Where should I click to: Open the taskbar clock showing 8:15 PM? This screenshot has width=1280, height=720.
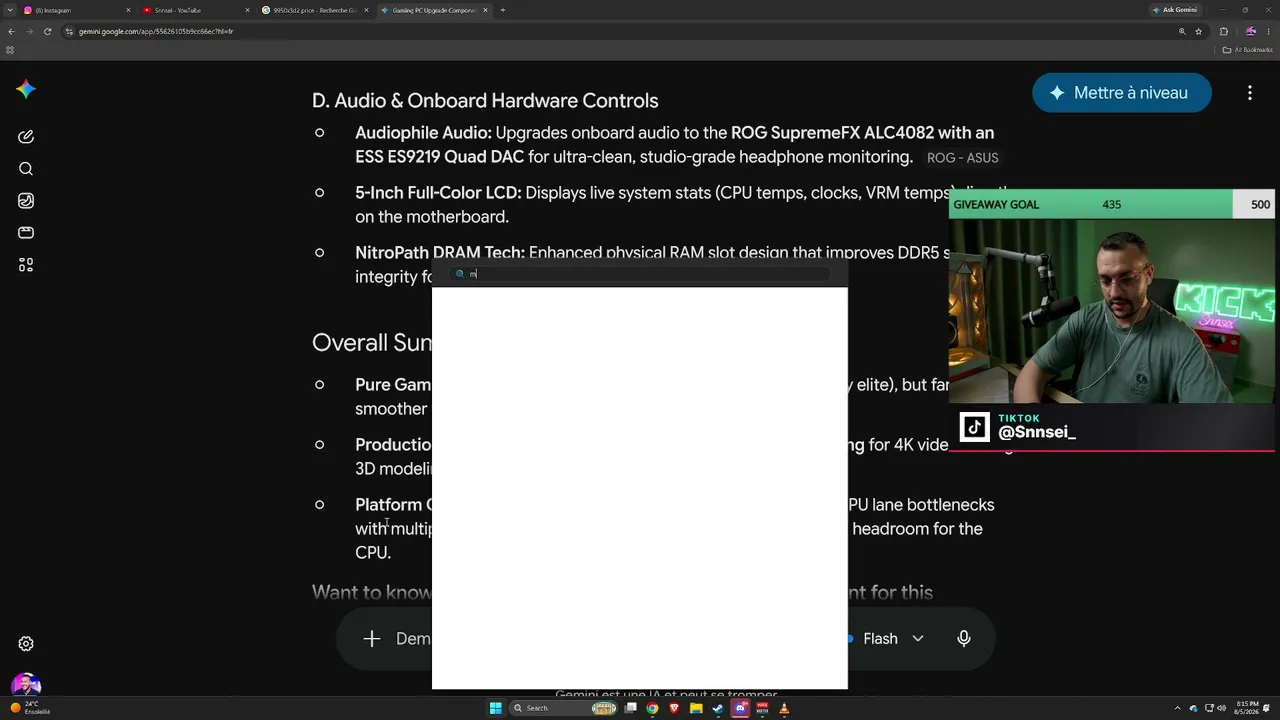[1246, 708]
